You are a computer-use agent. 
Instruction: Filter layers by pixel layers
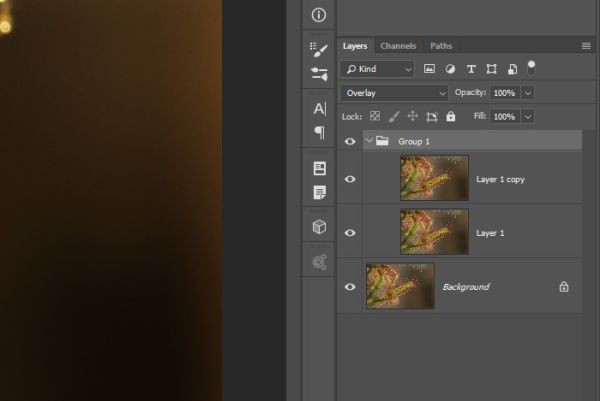pos(429,69)
